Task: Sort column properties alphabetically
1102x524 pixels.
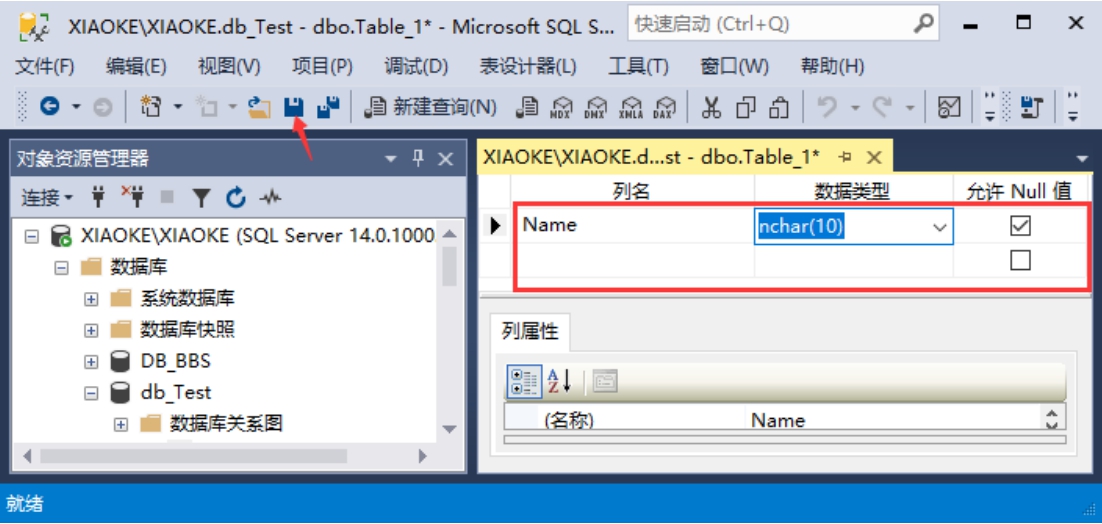Action: pos(559,381)
